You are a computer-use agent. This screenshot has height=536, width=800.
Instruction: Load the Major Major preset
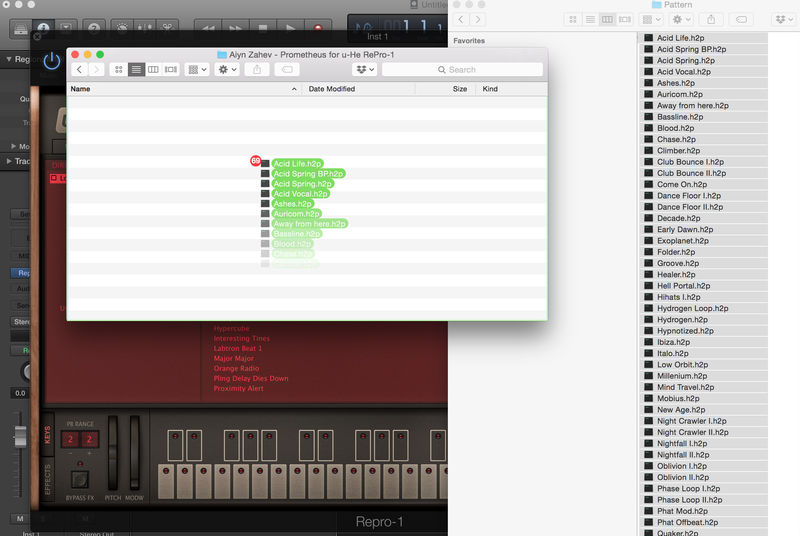pyautogui.click(x=234, y=359)
